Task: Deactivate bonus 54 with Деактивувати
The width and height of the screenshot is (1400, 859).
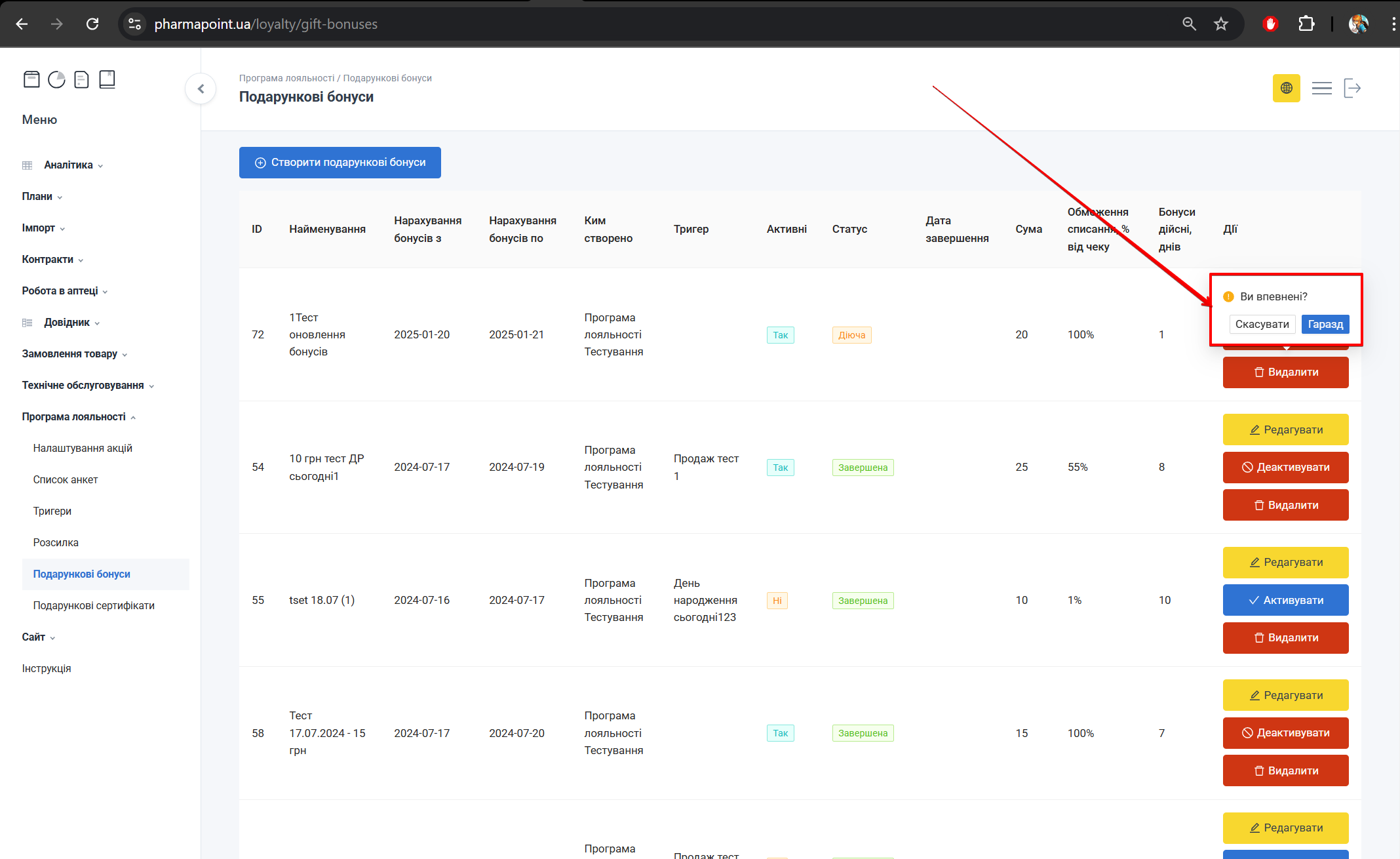Action: [1285, 468]
